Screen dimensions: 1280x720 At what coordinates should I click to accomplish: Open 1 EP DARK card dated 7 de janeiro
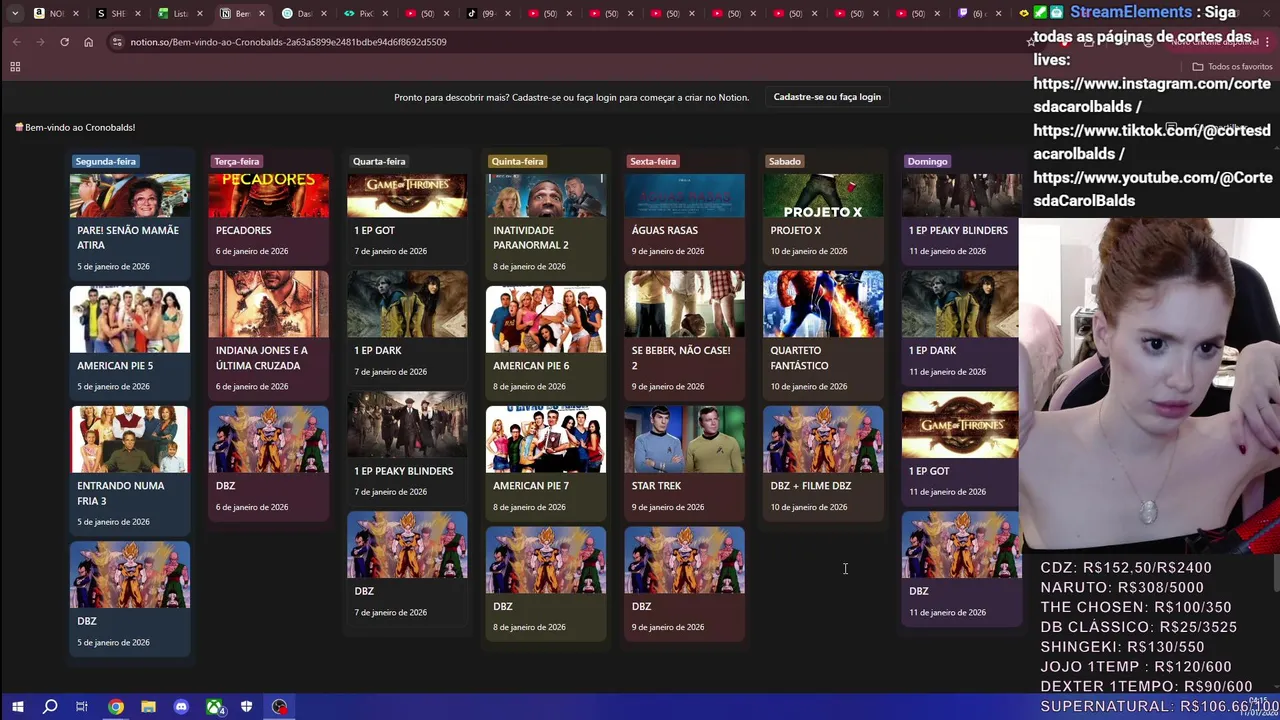[x=407, y=328]
